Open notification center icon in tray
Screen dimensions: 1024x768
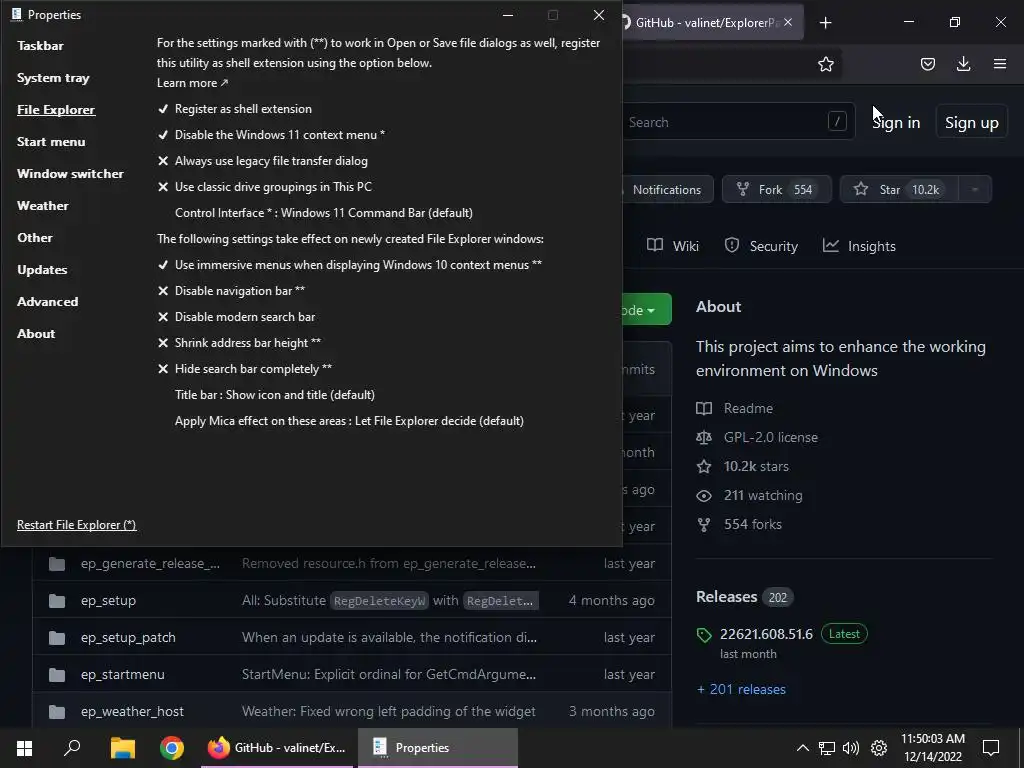point(991,748)
